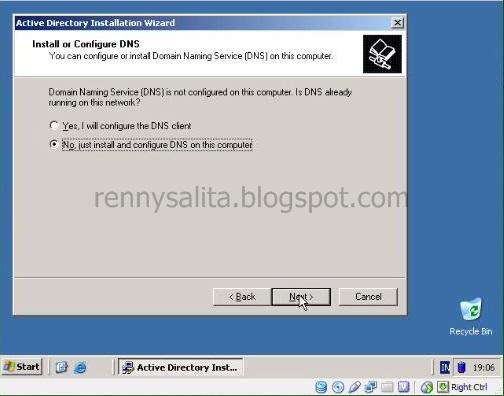Click the VirtualBox keyboard capture arrow icon

coord(443,387)
